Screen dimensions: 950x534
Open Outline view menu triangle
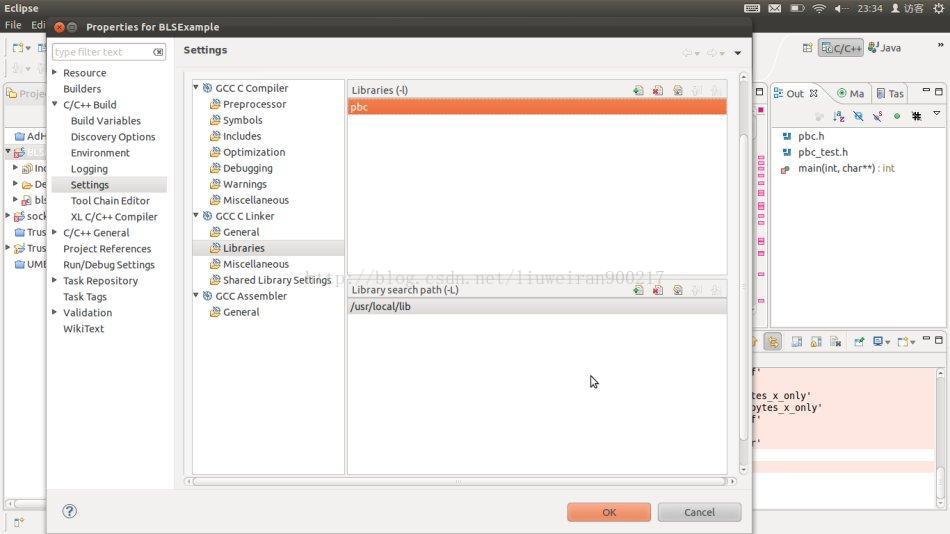coord(937,113)
